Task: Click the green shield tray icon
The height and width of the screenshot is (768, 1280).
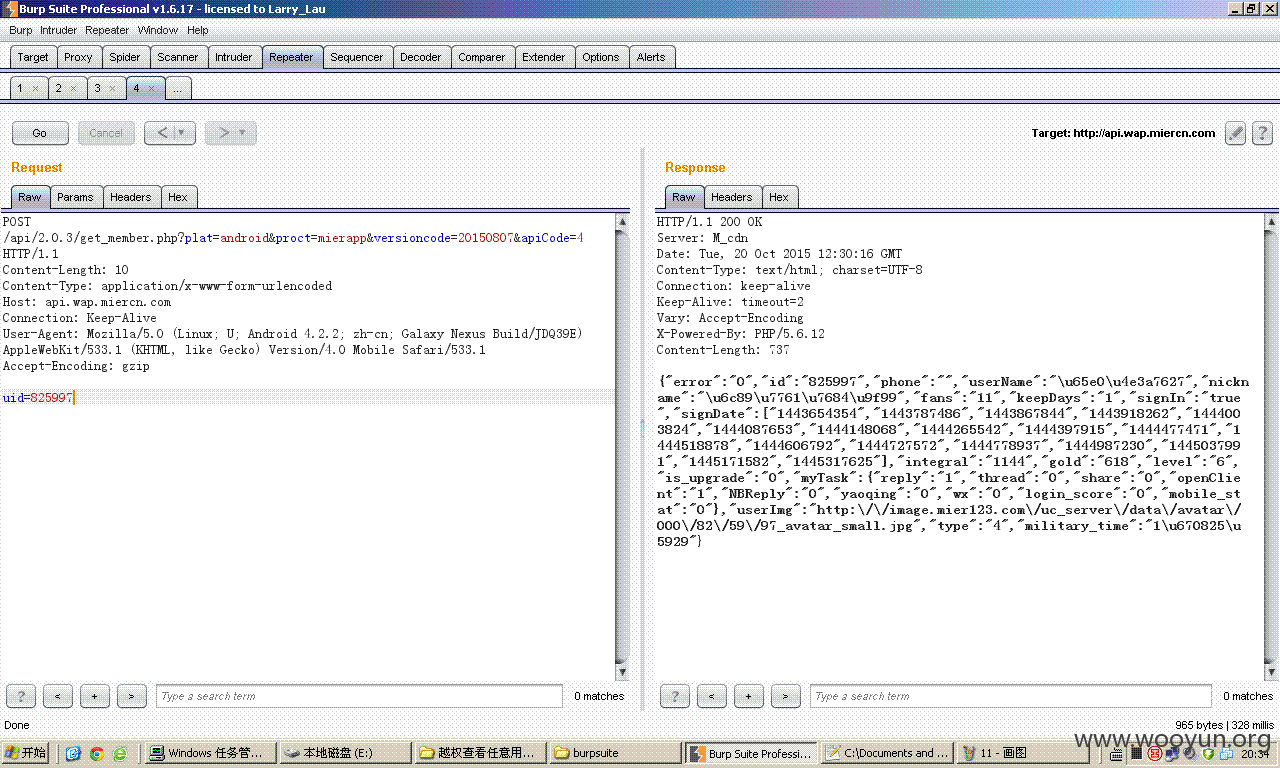Action: point(1207,753)
